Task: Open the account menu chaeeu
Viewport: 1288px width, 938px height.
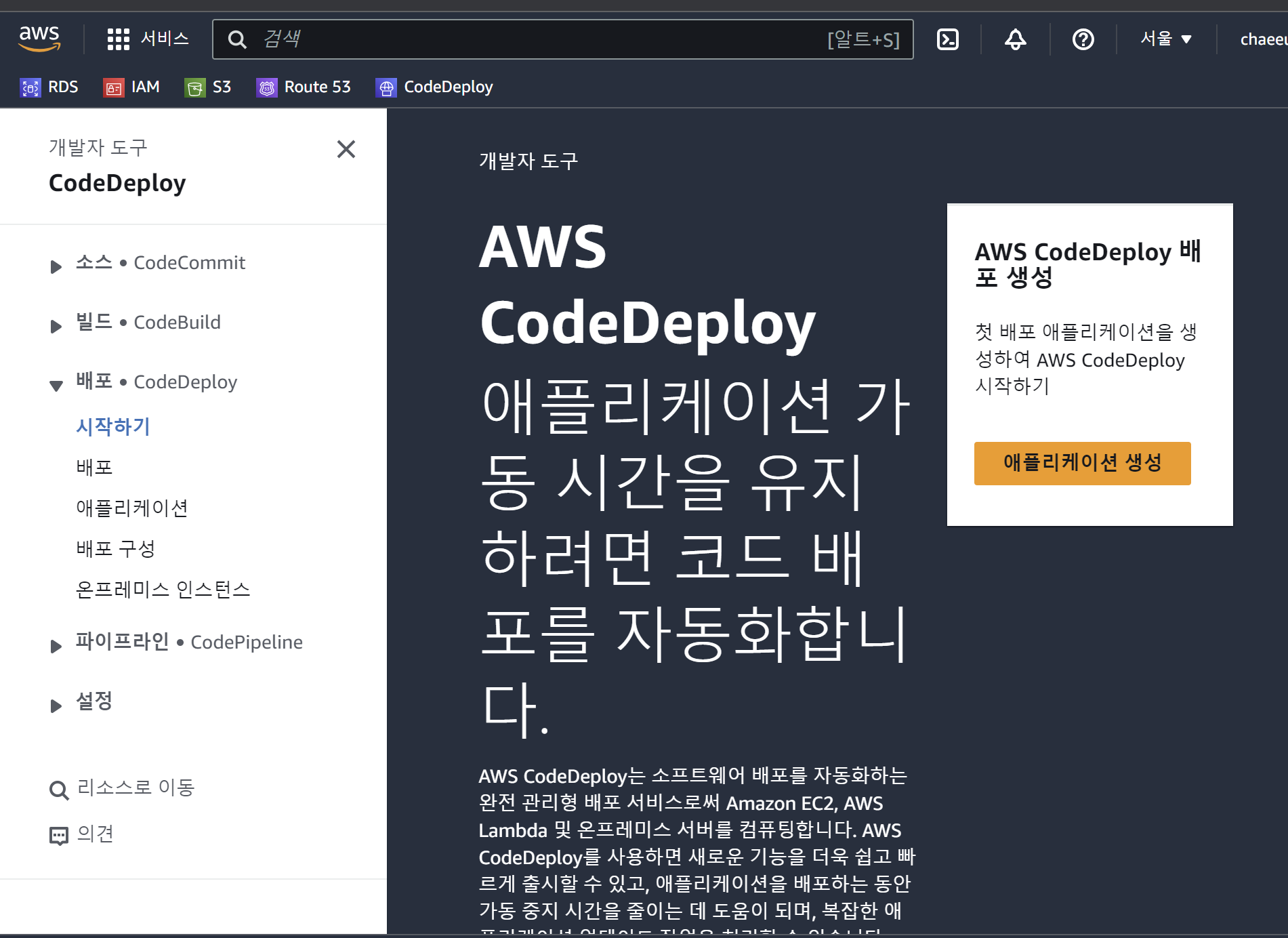Action: click(1264, 39)
